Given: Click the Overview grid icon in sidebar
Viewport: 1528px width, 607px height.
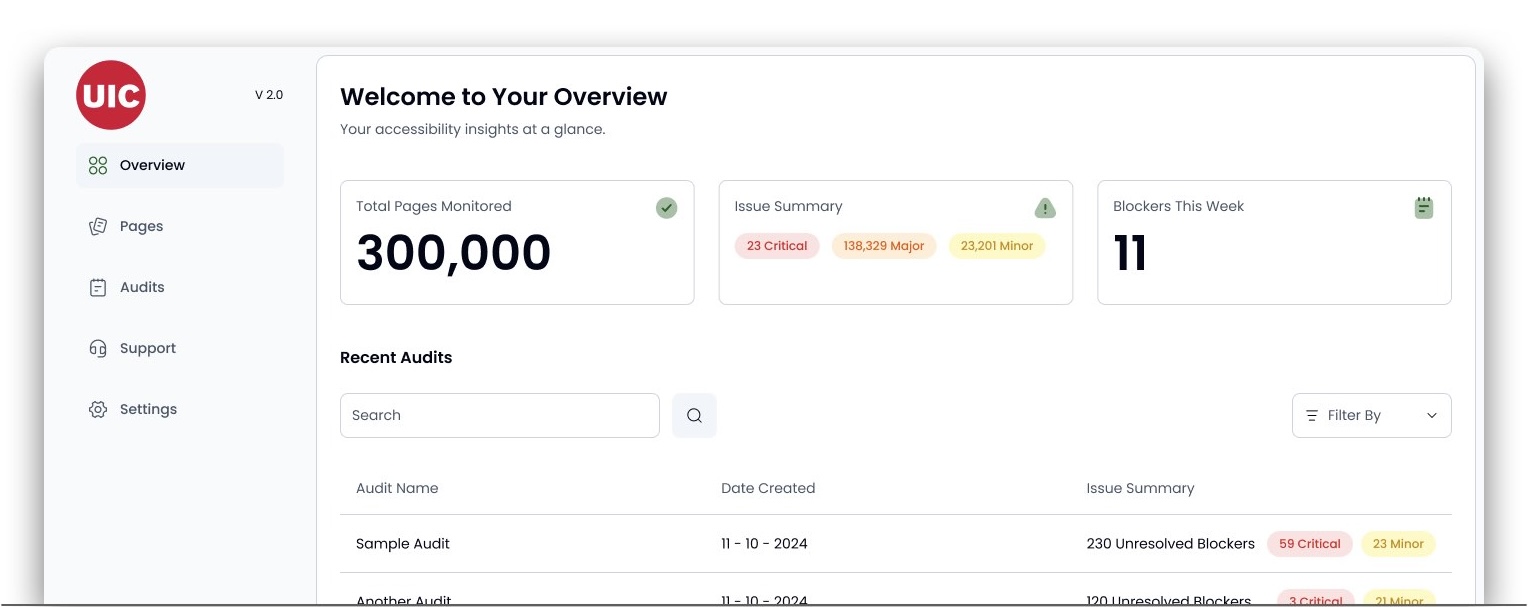Looking at the screenshot, I should point(98,166).
